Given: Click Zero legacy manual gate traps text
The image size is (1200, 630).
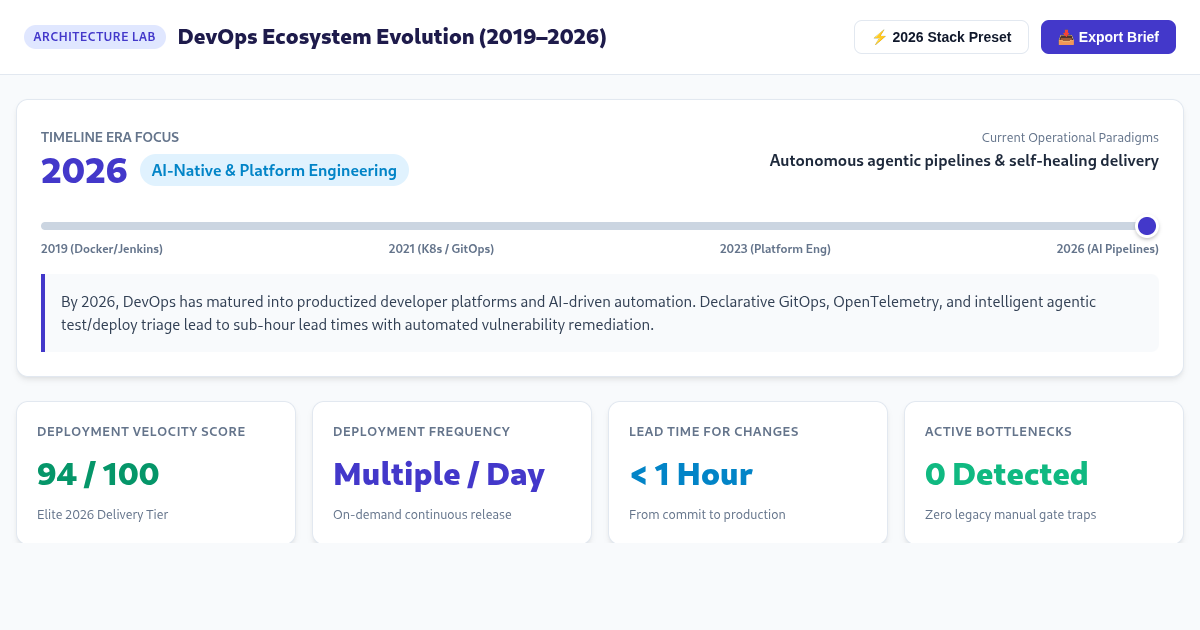Looking at the screenshot, I should click(x=1010, y=515).
